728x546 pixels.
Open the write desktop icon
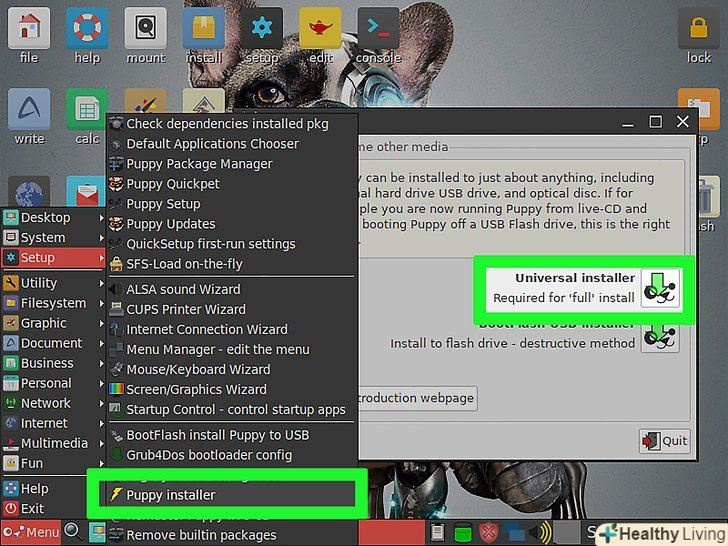(x=29, y=109)
